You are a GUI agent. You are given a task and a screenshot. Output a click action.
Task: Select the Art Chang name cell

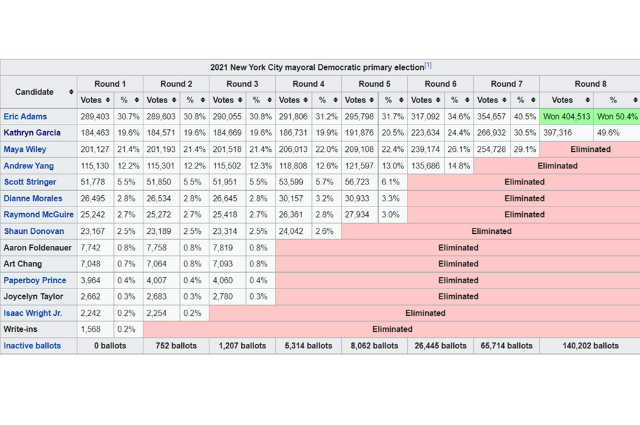click(x=39, y=264)
